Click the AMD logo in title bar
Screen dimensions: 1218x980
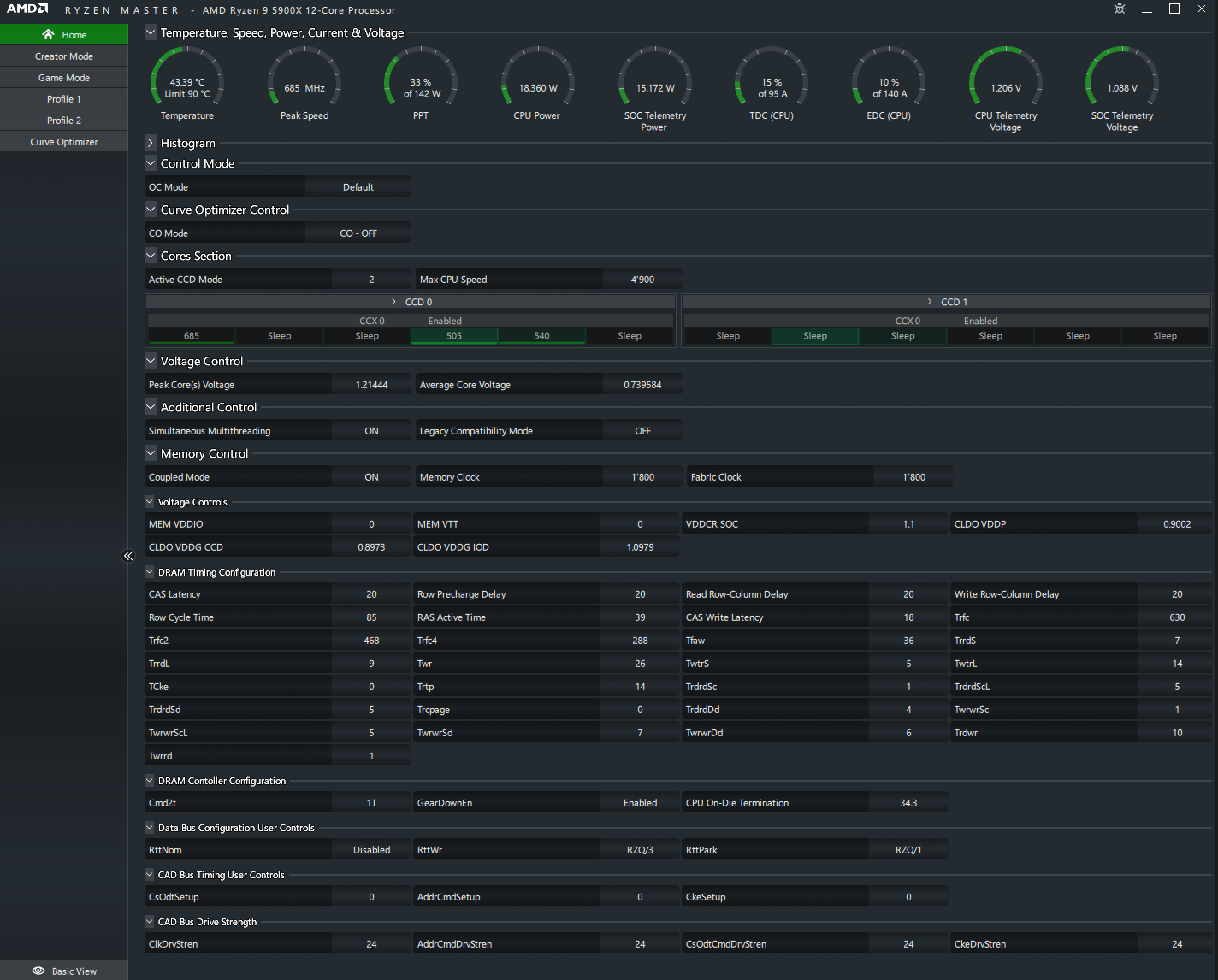pos(27,9)
